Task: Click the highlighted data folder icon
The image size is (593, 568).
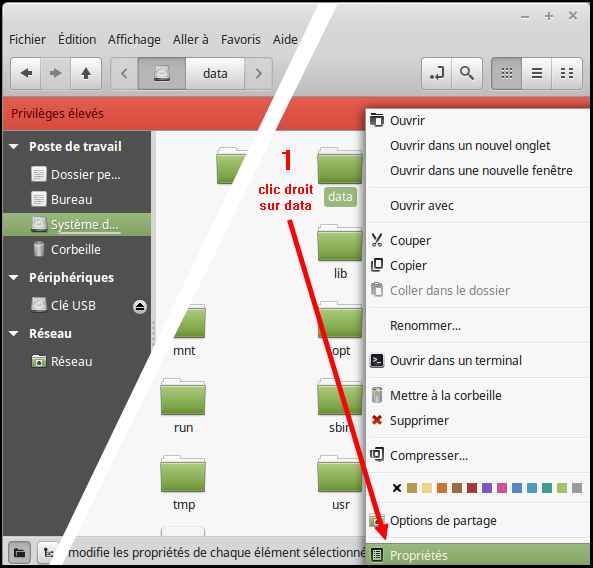Action: pyautogui.click(x=340, y=166)
